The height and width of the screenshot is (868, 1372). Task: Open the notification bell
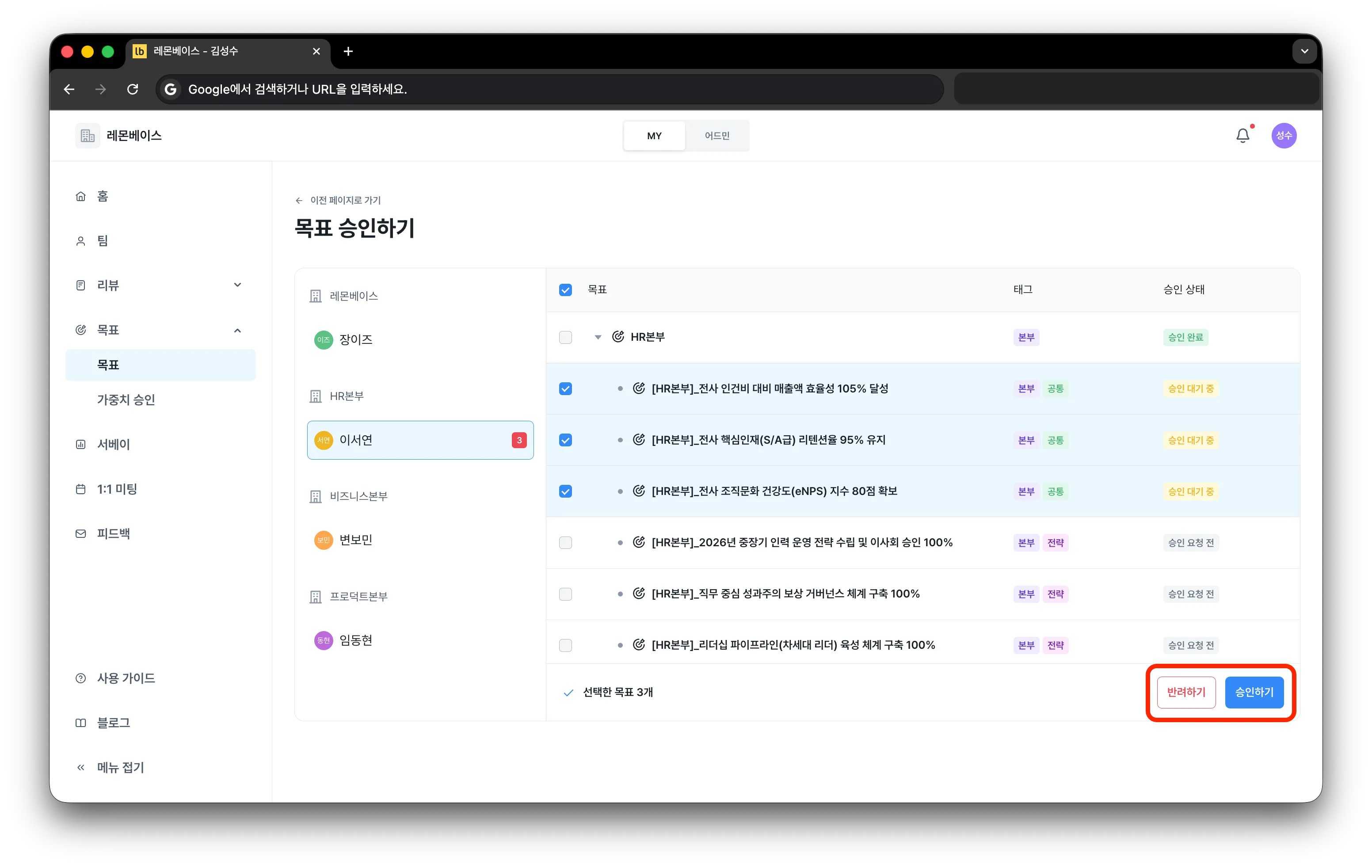point(1242,136)
